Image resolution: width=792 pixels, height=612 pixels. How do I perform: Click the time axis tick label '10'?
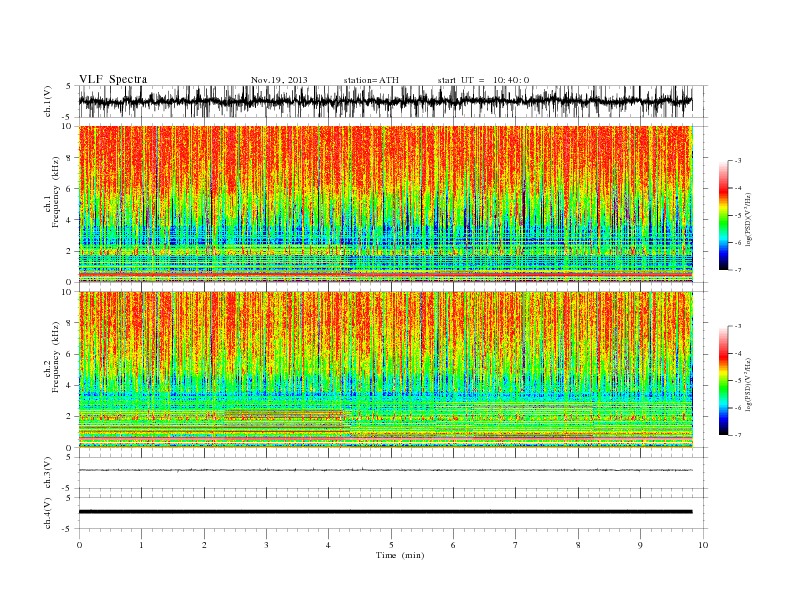point(703,545)
